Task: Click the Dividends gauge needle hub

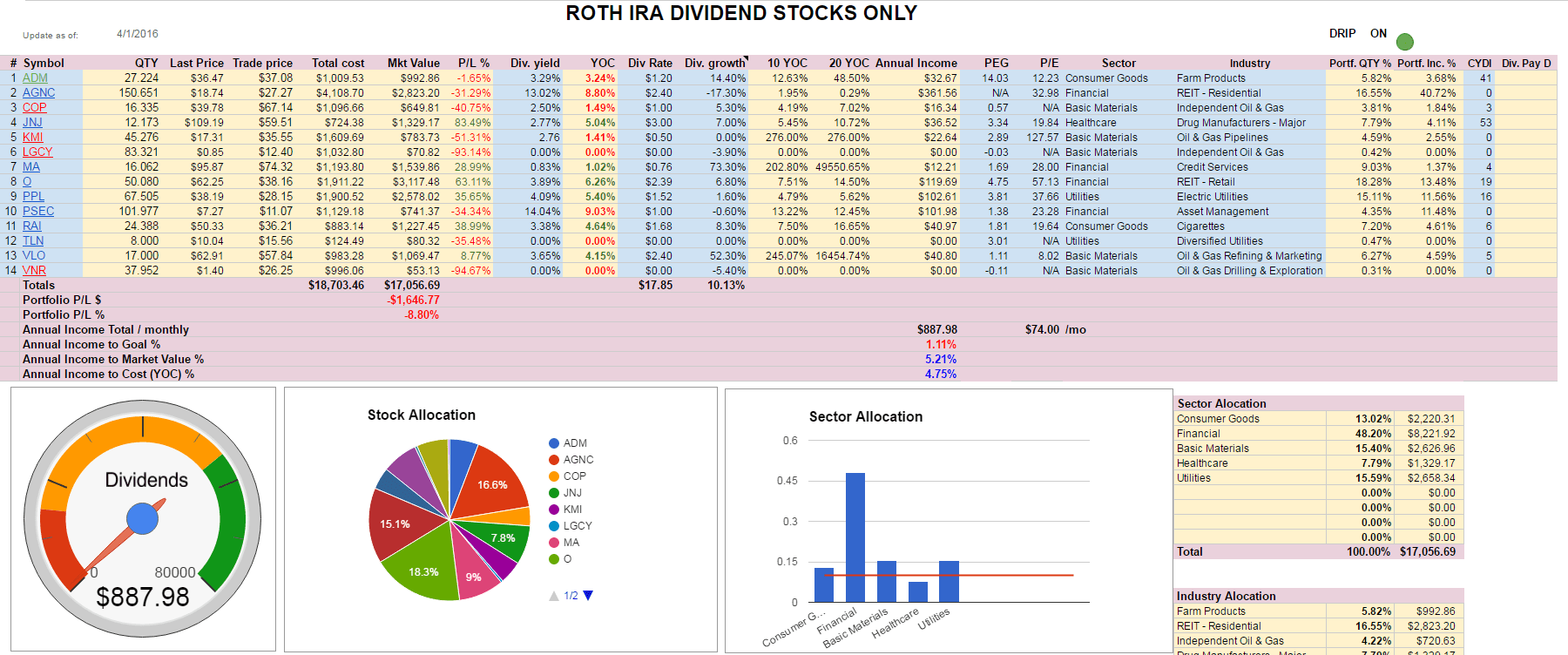Action: [x=142, y=518]
